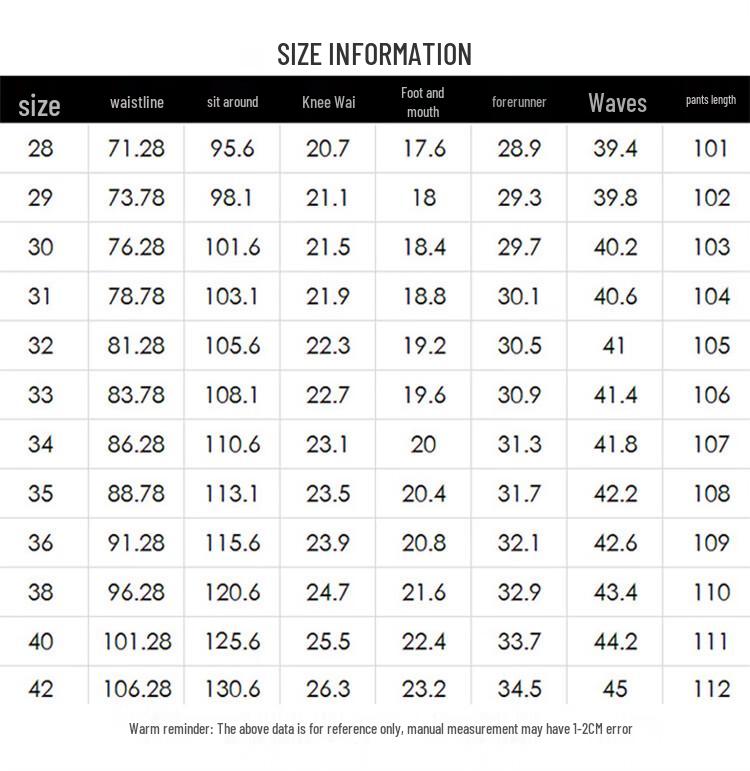Select the 'Foot and mouth' header
Screen dimensions: 750x771
tap(423, 102)
